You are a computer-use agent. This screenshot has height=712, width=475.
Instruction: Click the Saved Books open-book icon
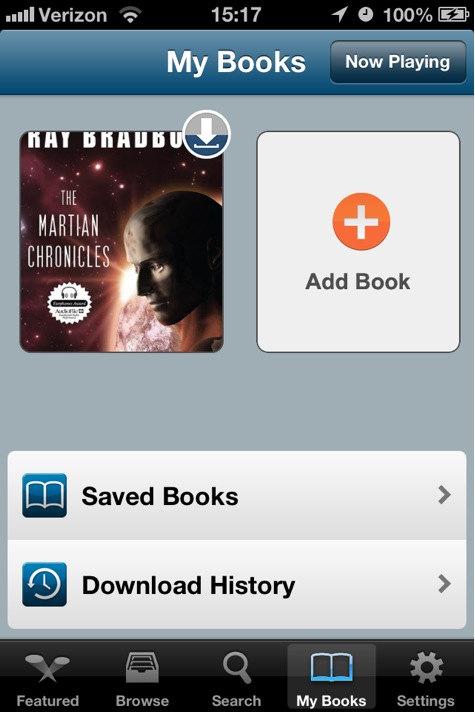pos(45,495)
